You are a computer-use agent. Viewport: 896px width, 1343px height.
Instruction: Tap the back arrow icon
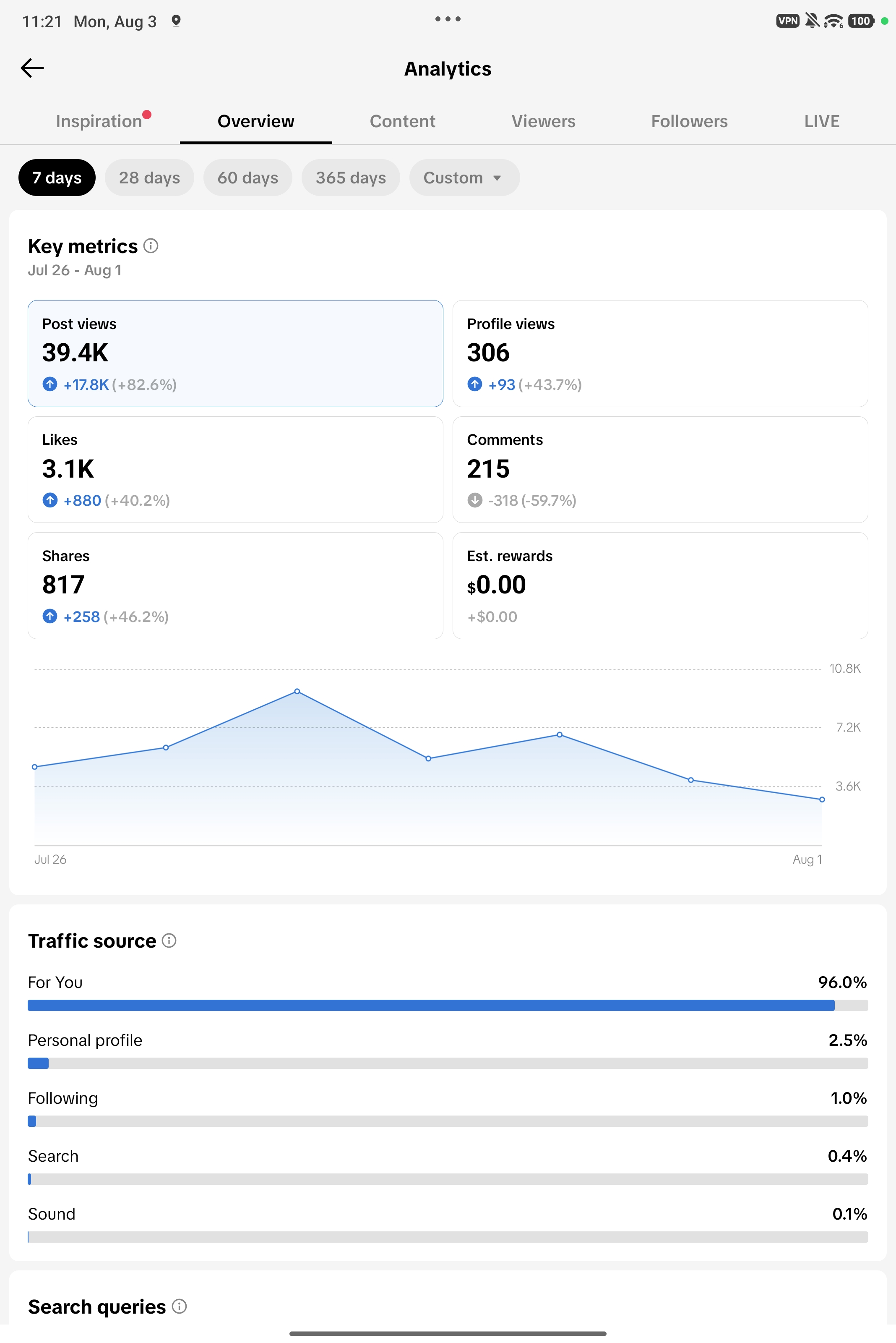(x=32, y=68)
